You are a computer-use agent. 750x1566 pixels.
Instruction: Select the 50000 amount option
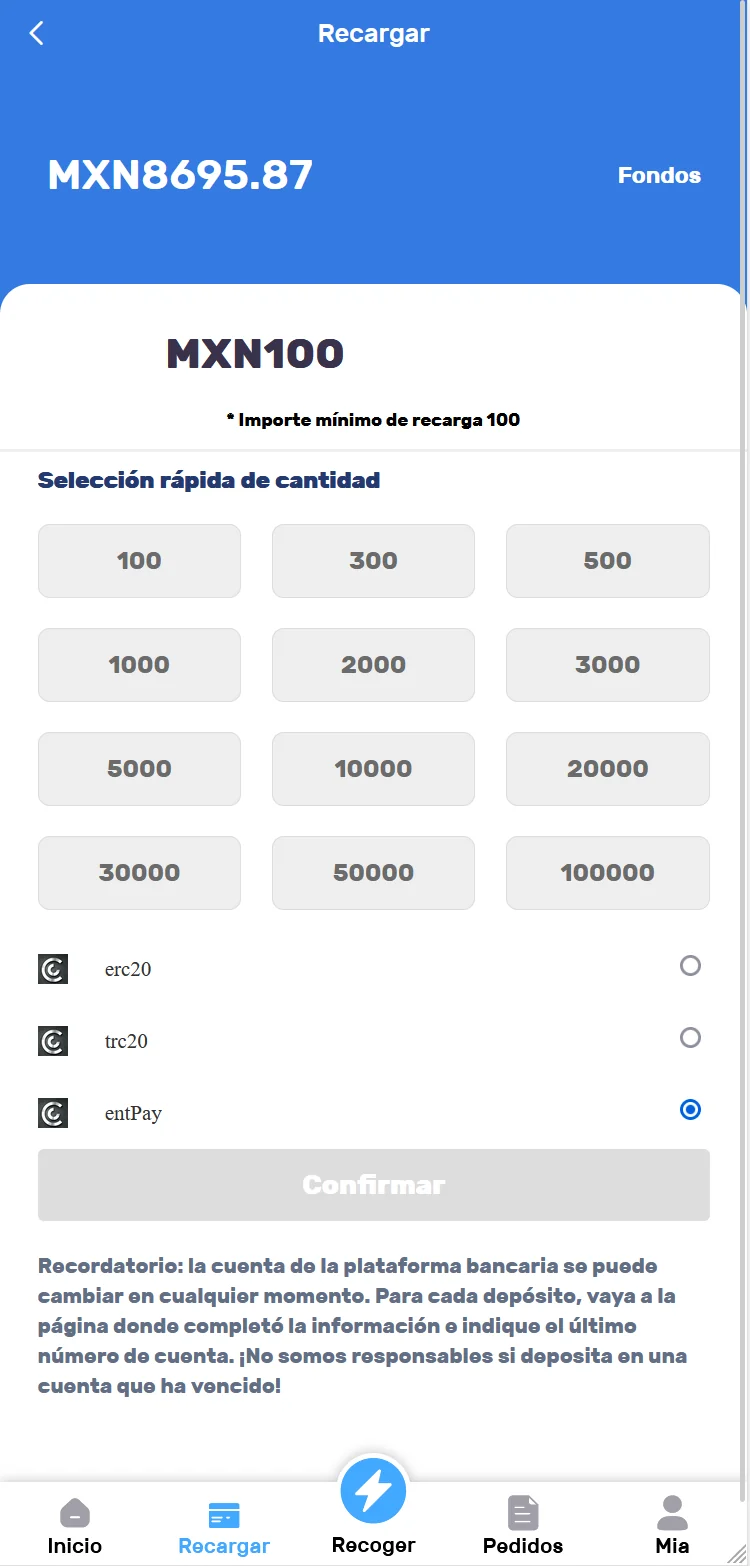(373, 873)
